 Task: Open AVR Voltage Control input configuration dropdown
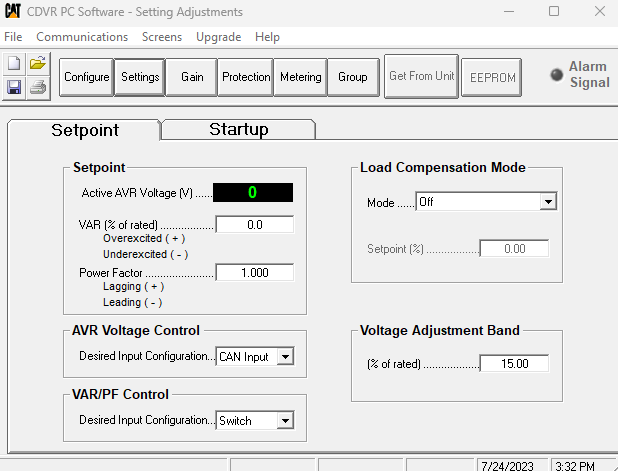[x=285, y=356]
